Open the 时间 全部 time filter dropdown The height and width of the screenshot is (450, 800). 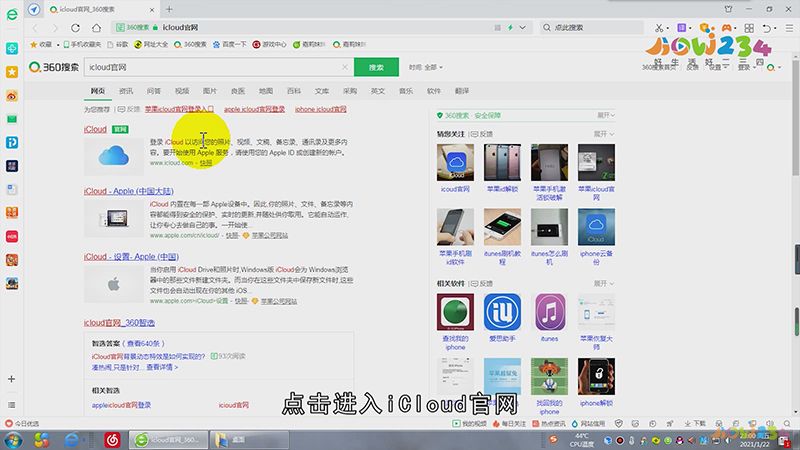426,67
